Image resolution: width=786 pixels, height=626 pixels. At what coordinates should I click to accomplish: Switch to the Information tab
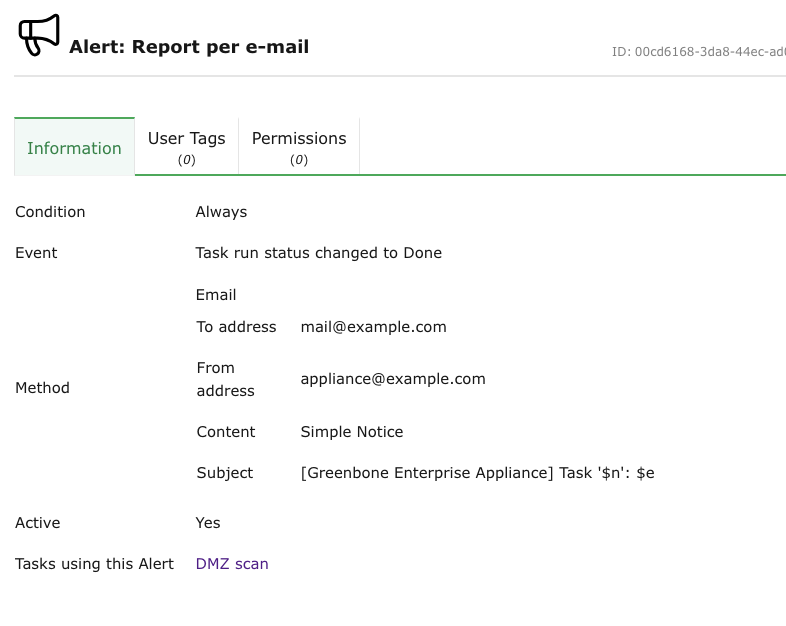point(74,148)
